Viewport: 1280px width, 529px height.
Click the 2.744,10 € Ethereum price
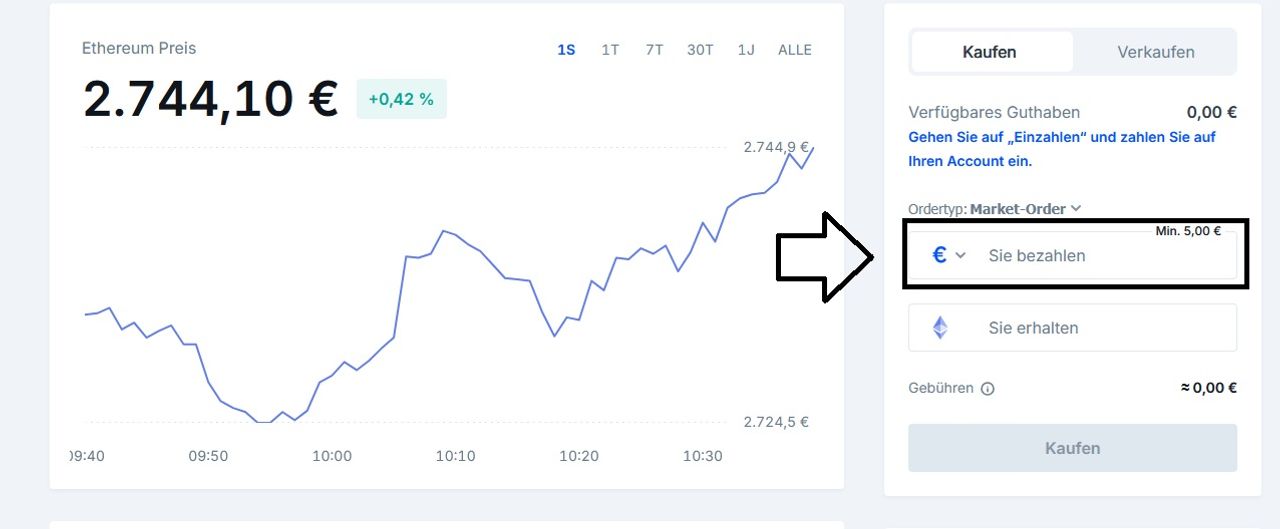210,99
